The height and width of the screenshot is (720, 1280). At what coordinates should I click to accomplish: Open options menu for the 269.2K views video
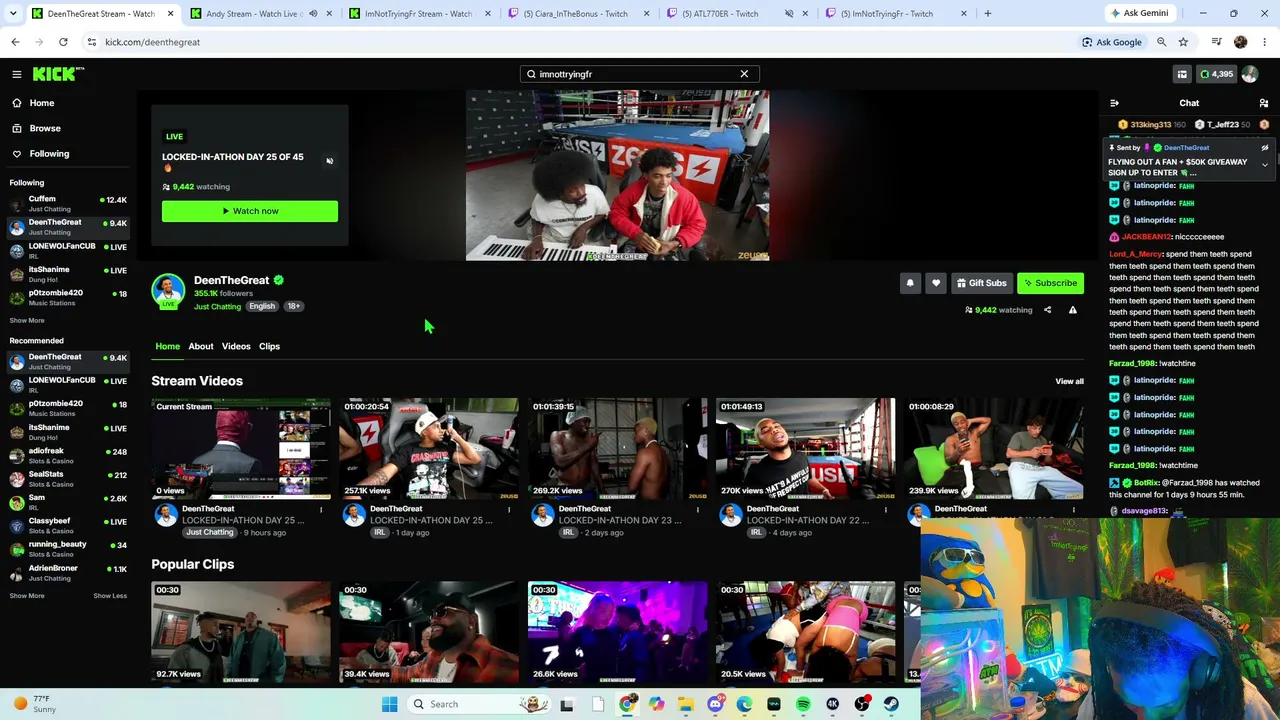697,510
